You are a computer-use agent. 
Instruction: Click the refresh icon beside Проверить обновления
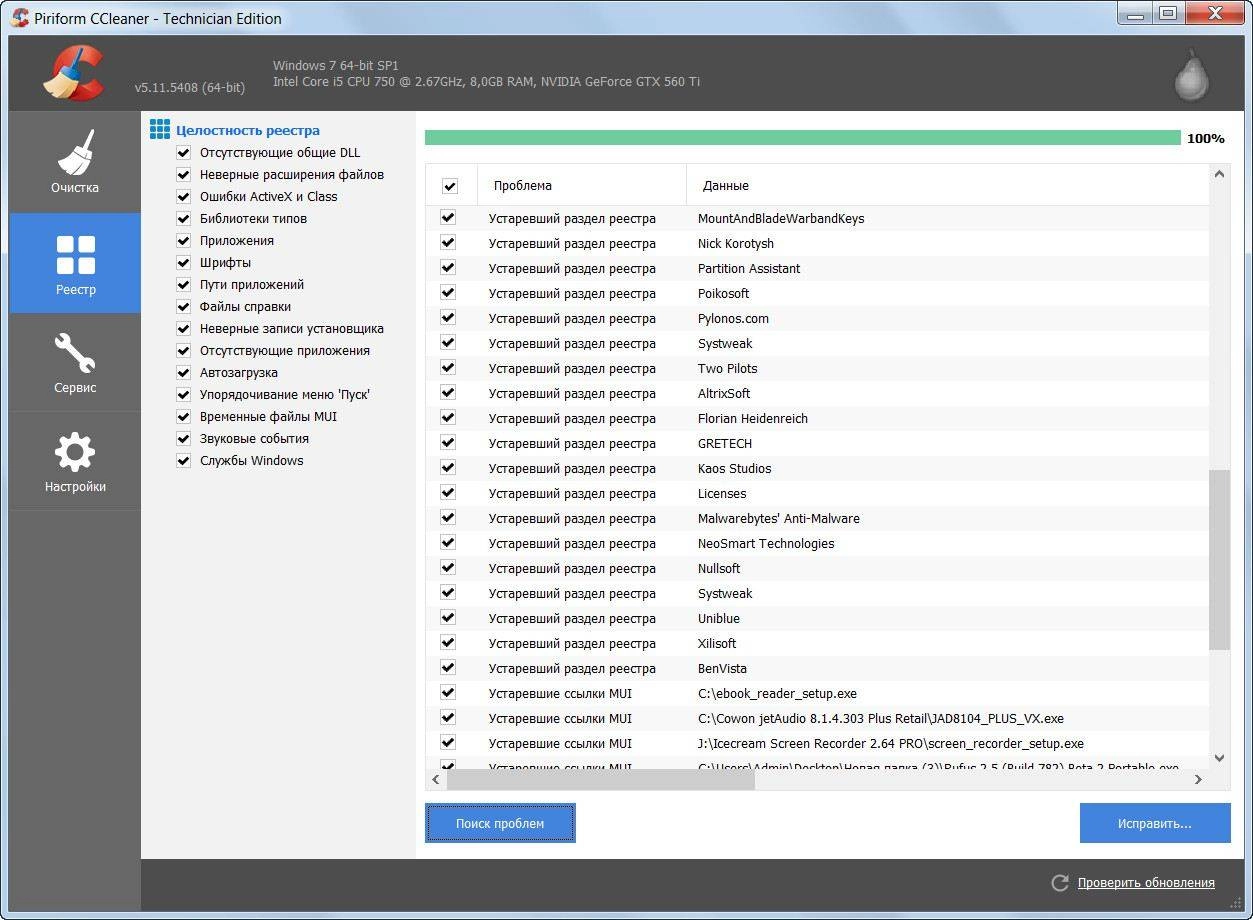pos(1060,883)
